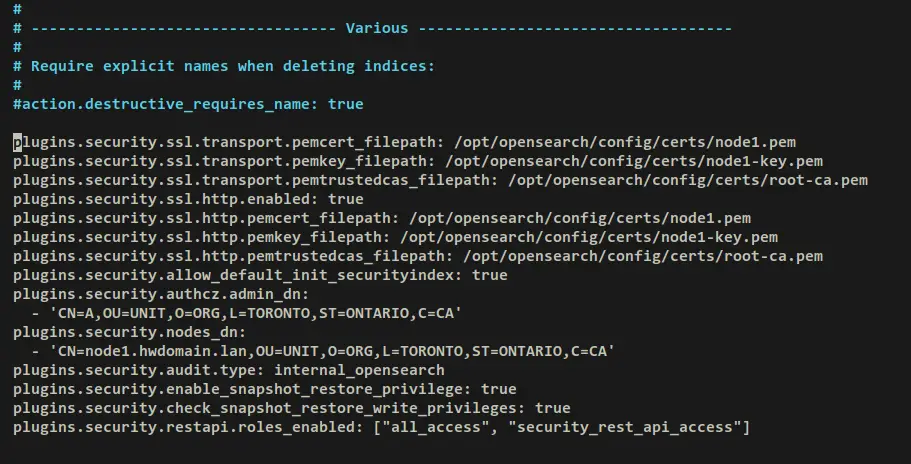Image resolution: width=911 pixels, height=464 pixels.
Task: Click the http.pemkey_filepath node1-key.pem path
Action: coord(589,238)
